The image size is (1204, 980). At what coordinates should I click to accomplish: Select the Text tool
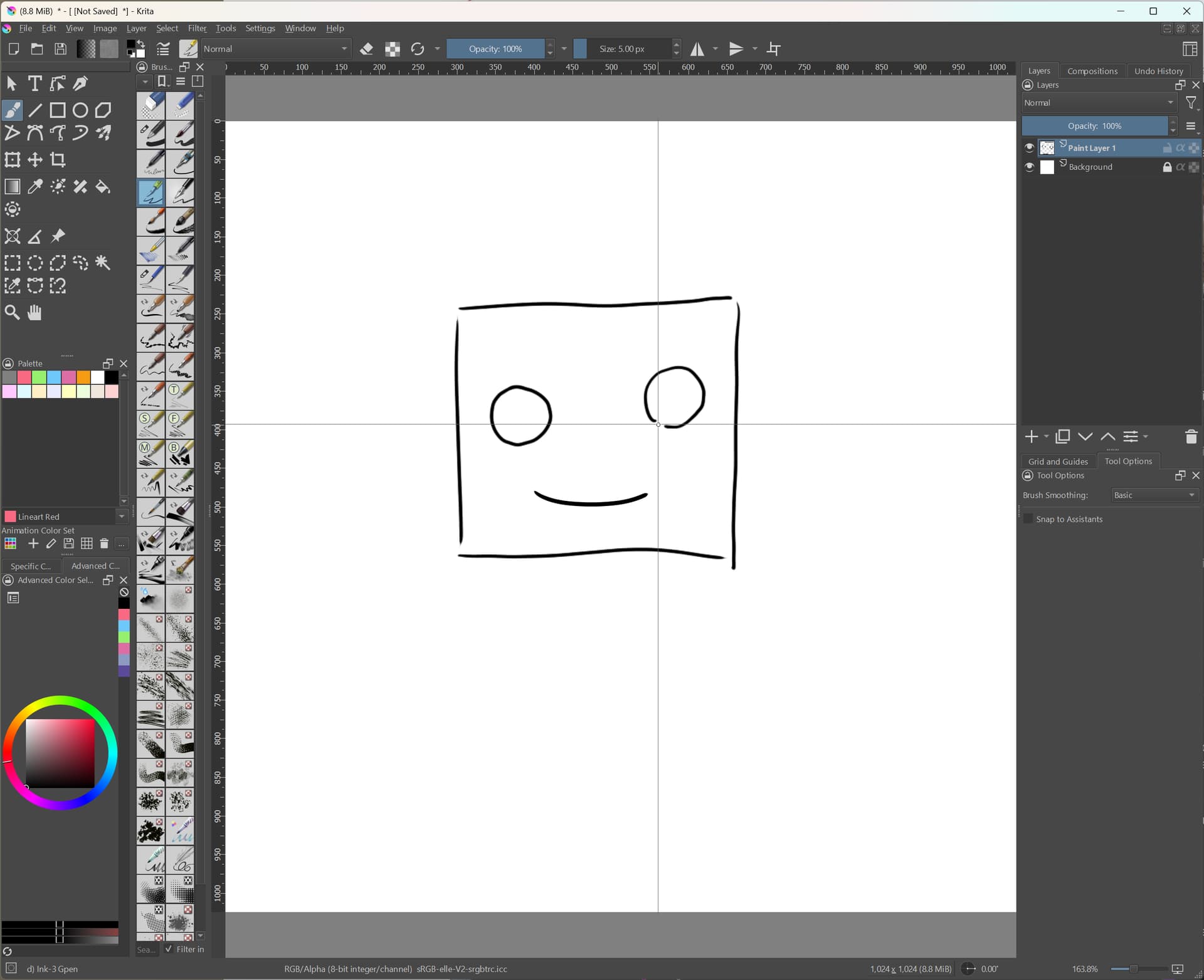point(34,83)
